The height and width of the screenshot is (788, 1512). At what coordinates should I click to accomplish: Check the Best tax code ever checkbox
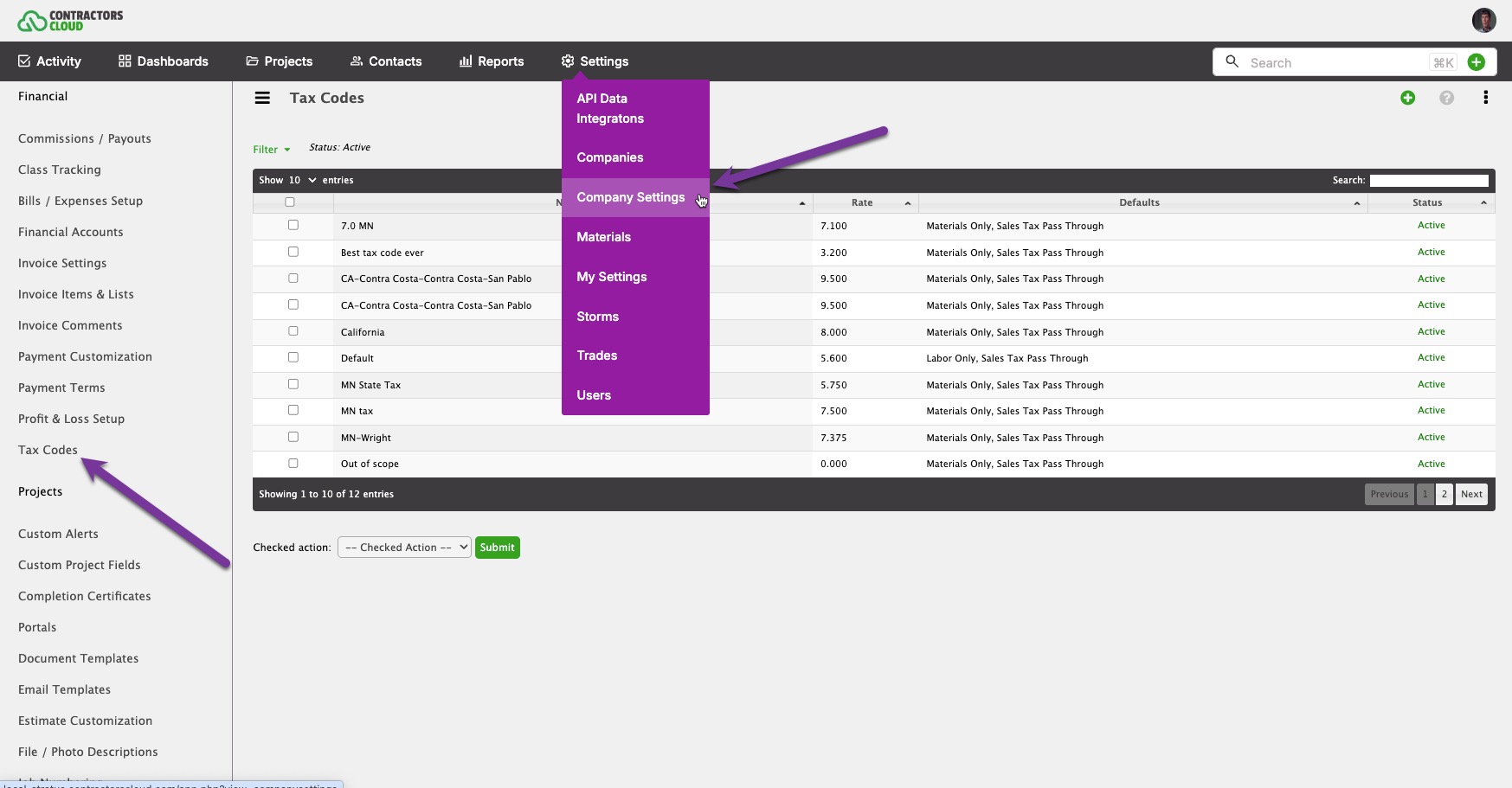click(x=293, y=252)
